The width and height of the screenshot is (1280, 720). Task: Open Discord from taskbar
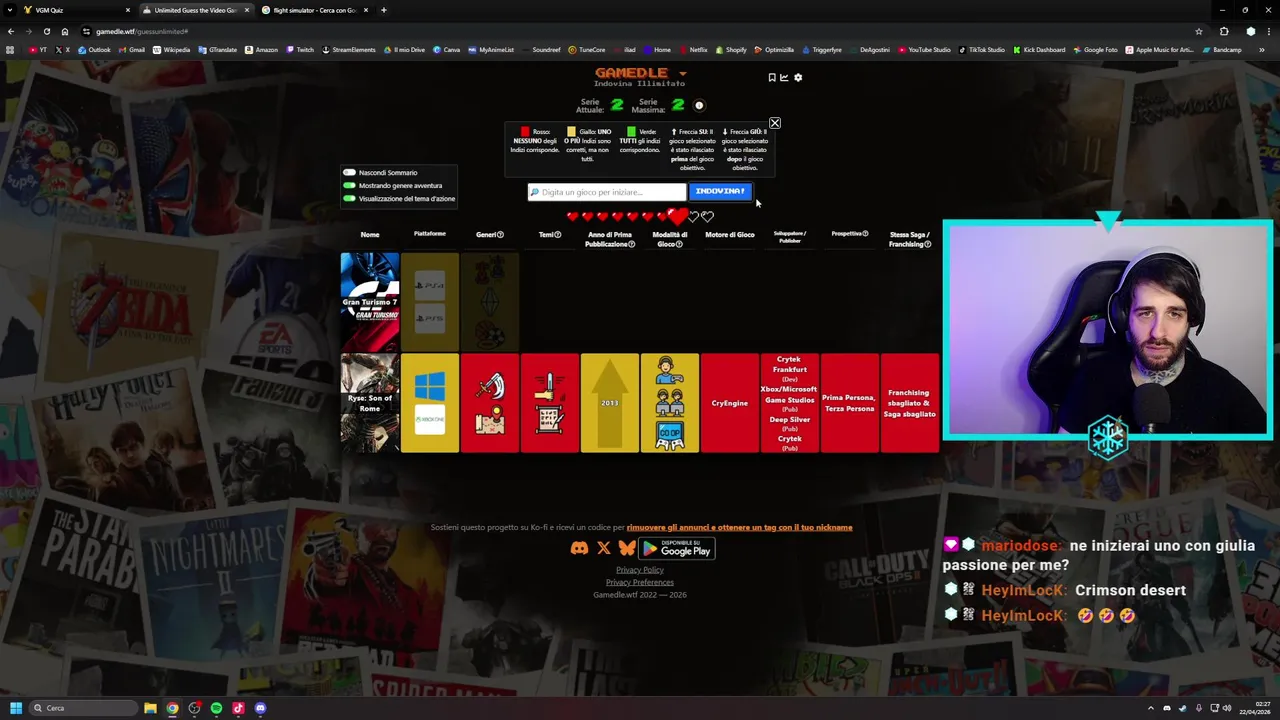260,708
